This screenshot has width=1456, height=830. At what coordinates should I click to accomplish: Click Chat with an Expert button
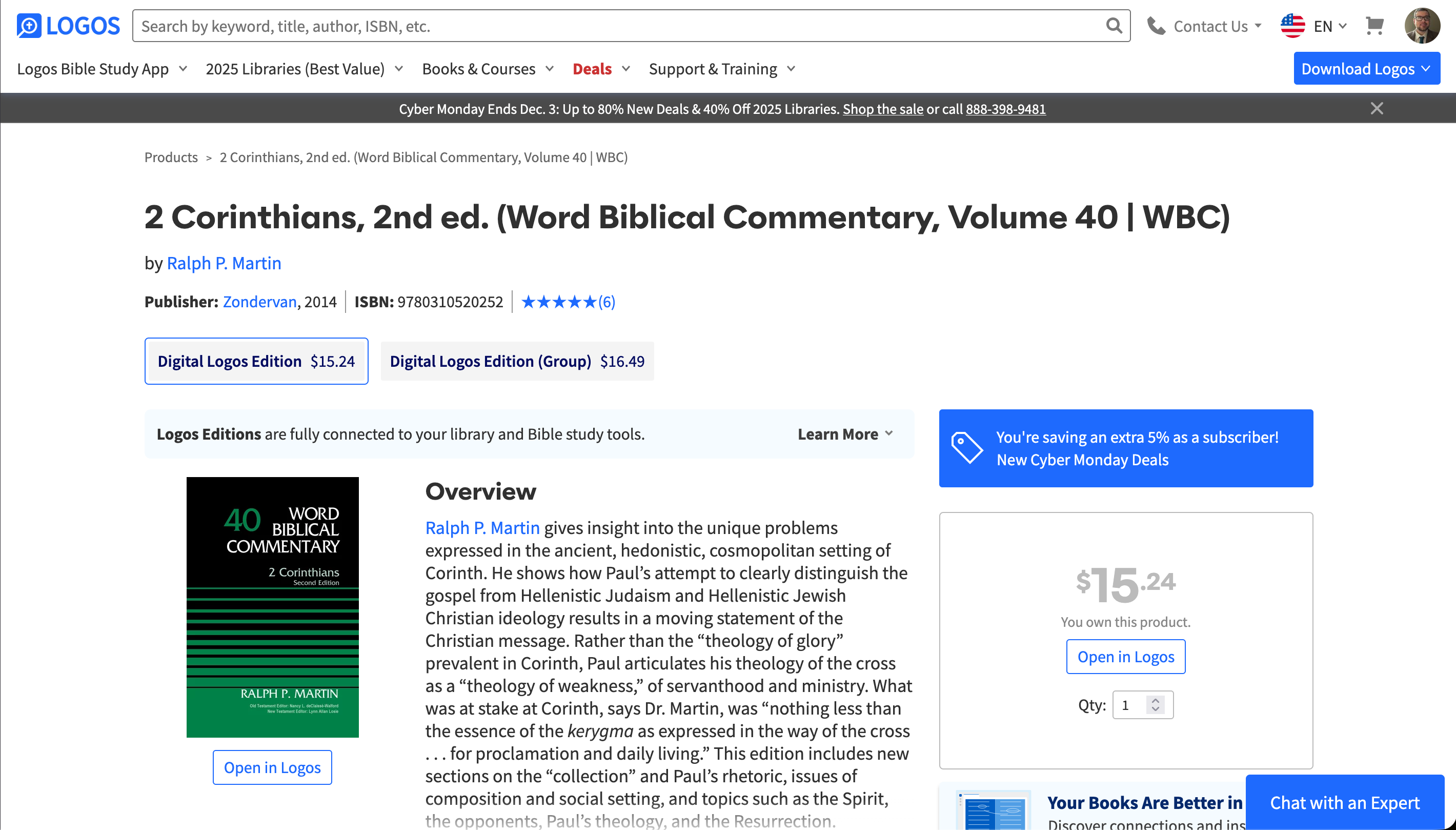[1344, 802]
